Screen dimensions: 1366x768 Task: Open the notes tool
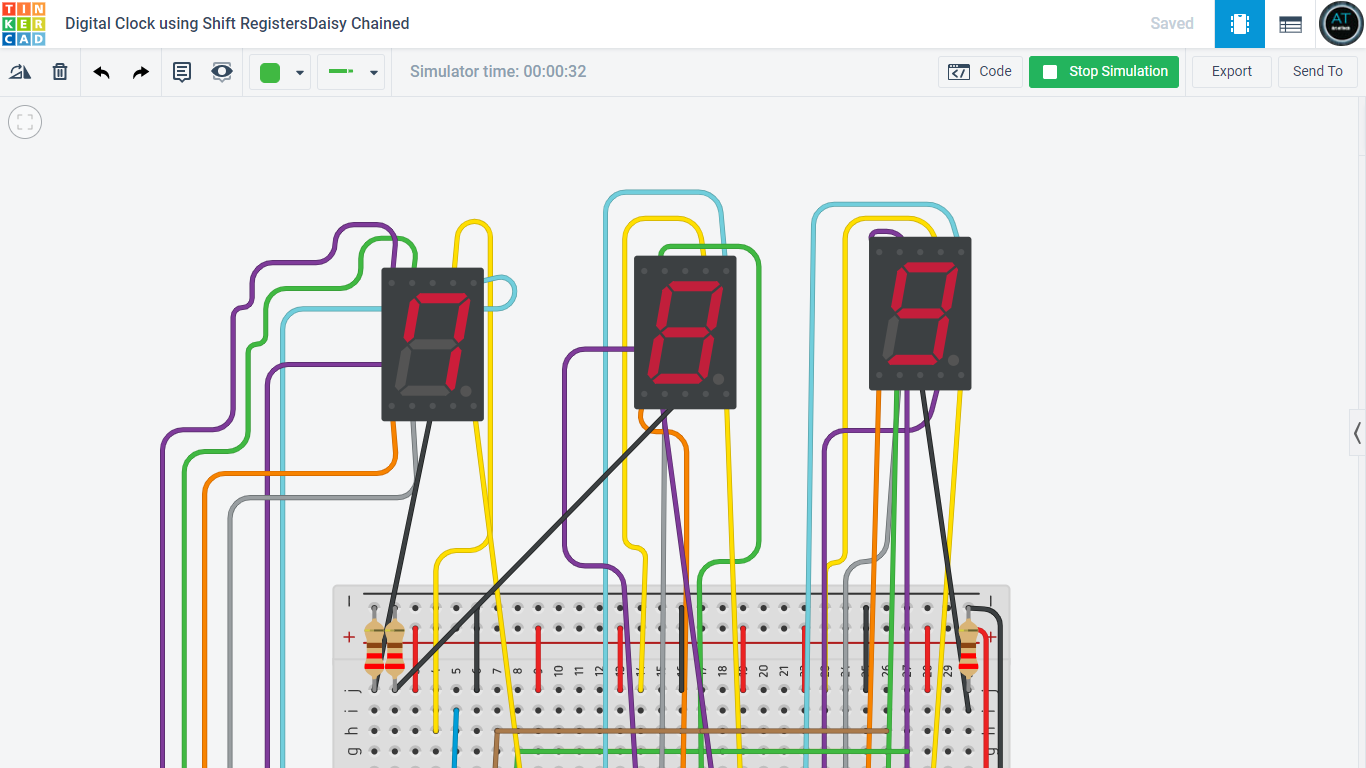pos(182,72)
